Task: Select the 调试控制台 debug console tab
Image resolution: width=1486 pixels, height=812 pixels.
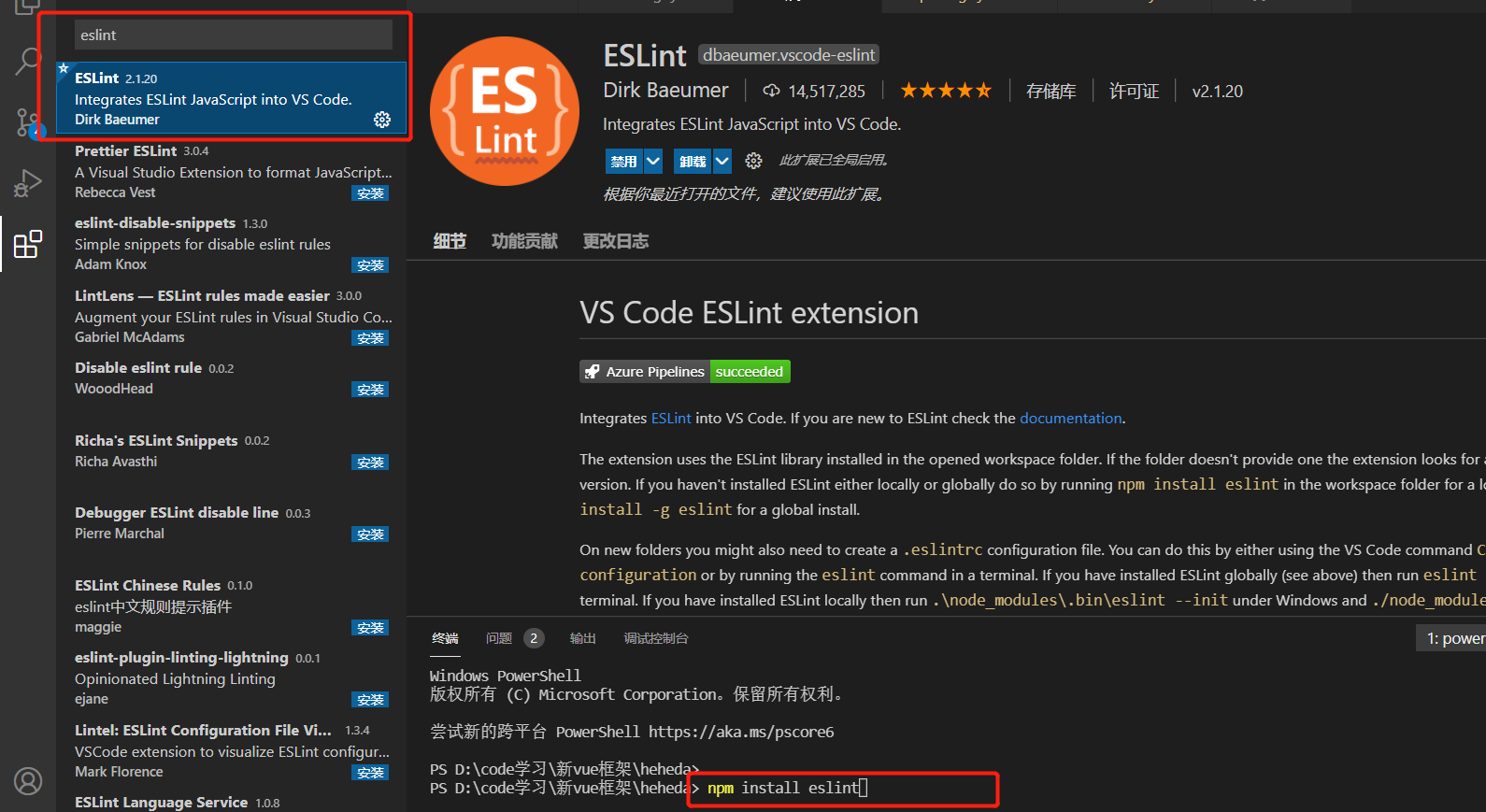Action: point(656,638)
